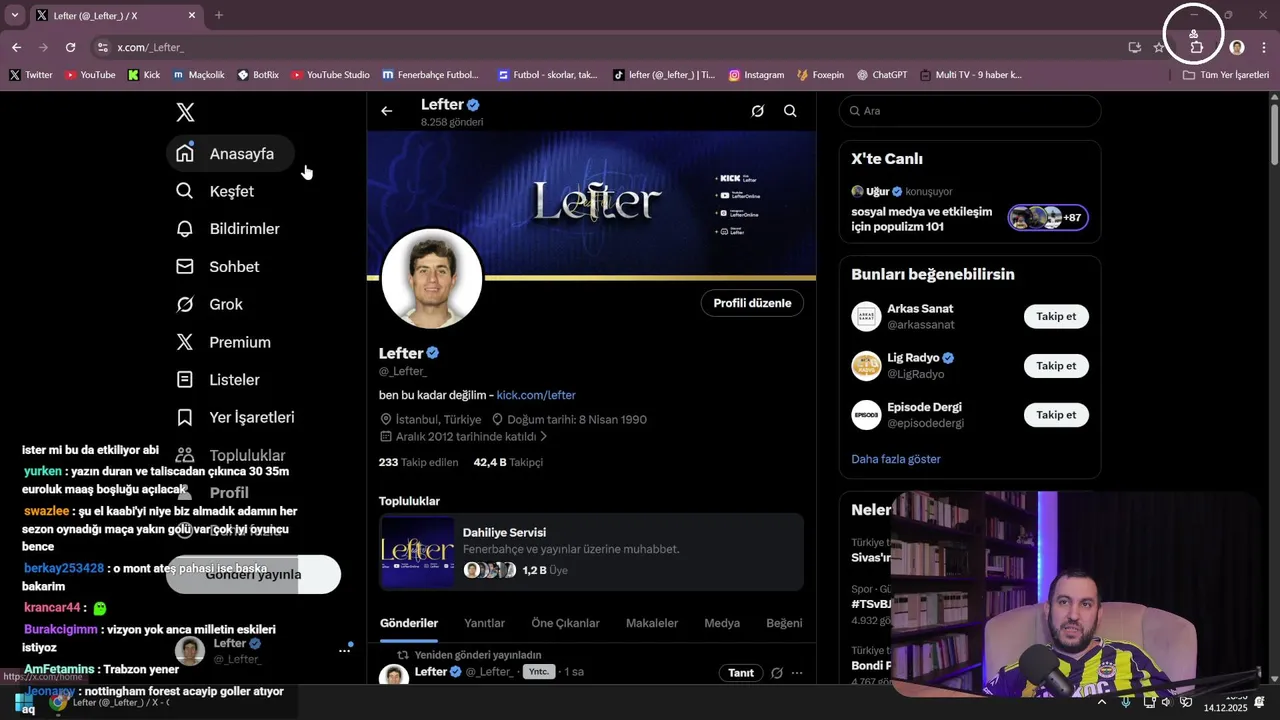Open the Chrome extensions puzzle icon

pos(1197,47)
